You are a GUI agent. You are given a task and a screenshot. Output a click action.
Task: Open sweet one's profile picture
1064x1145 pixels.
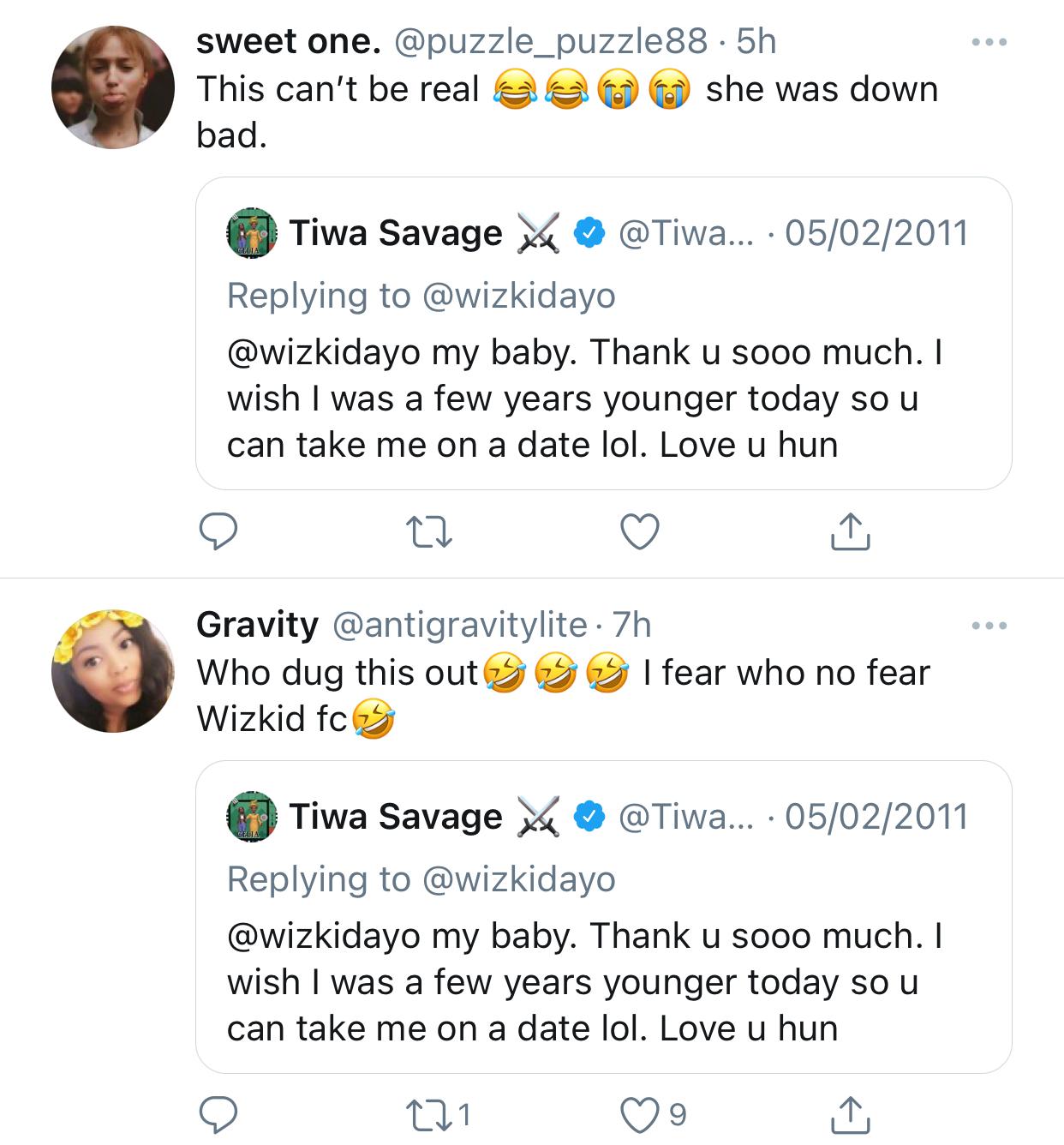[x=113, y=87]
